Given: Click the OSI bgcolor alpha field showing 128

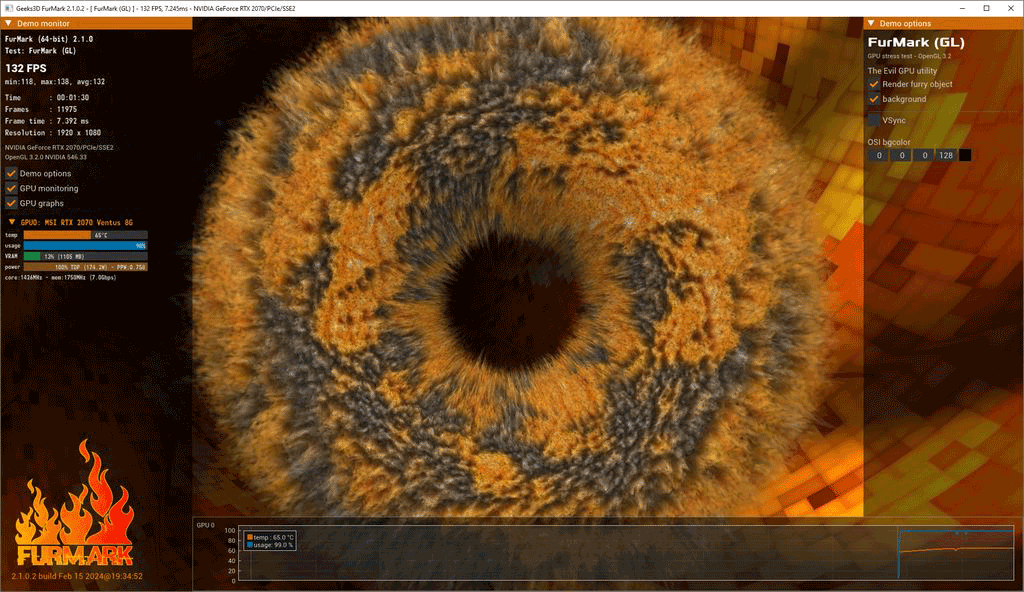Looking at the screenshot, I should tap(944, 155).
